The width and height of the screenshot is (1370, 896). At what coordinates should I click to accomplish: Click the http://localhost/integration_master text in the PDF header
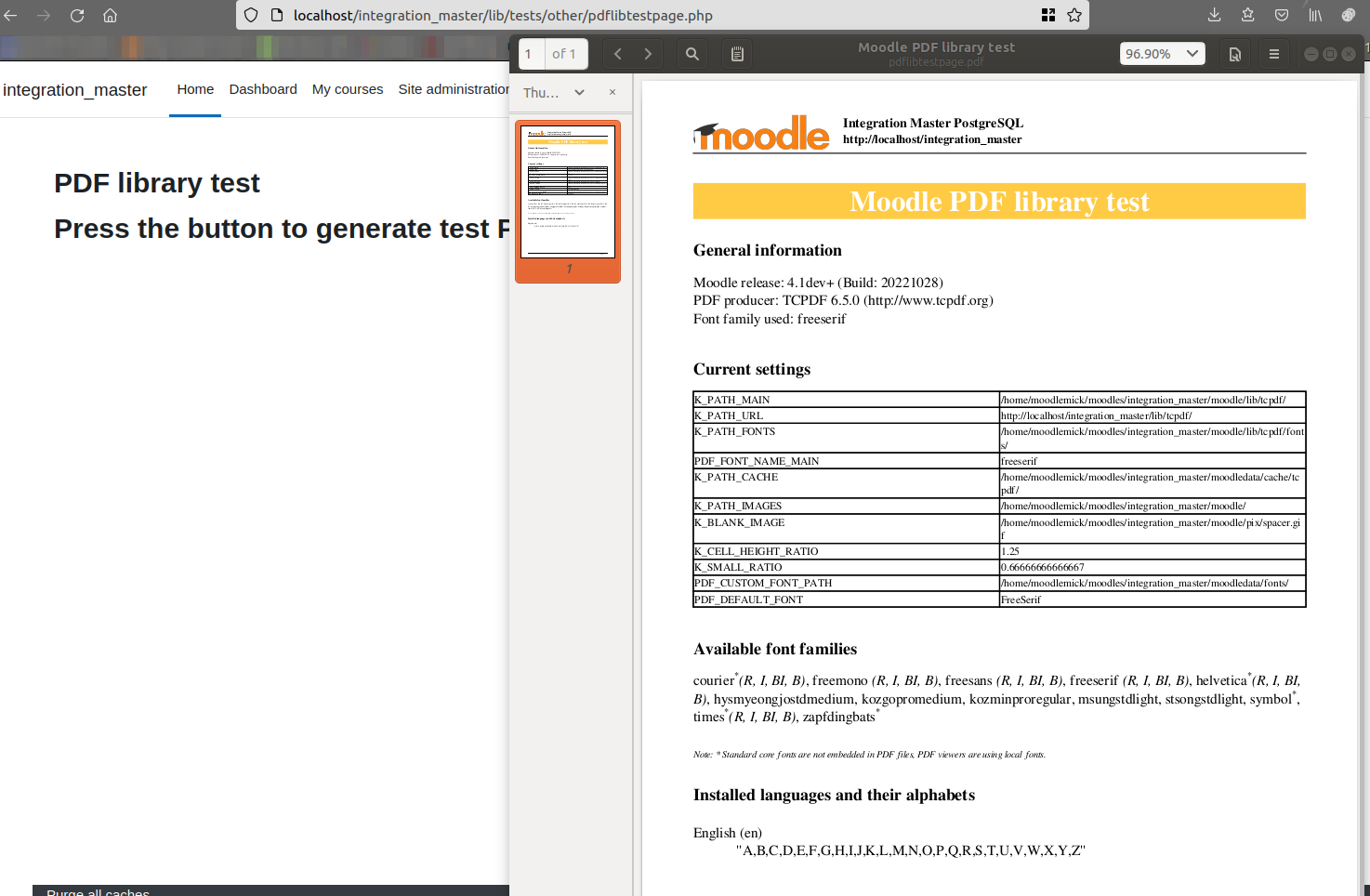point(932,139)
